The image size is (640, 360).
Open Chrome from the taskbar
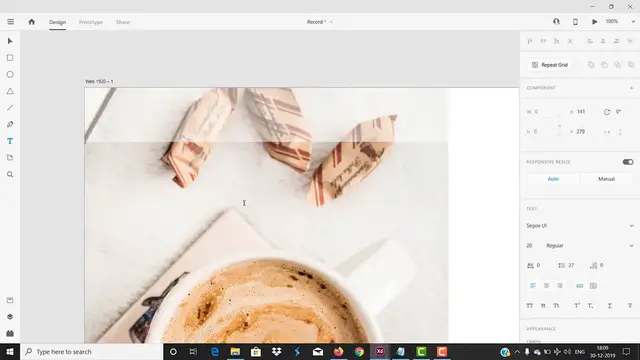click(x=359, y=351)
